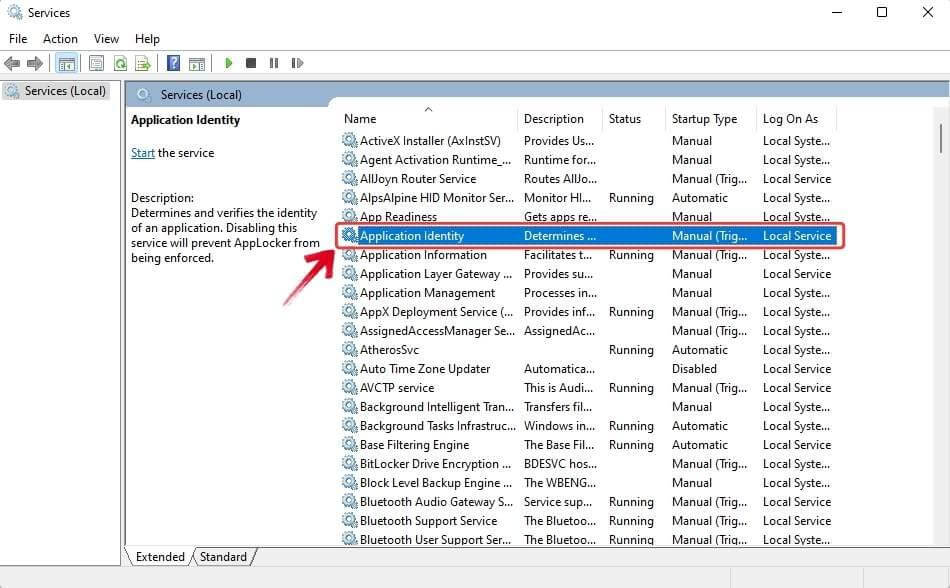950x588 pixels.
Task: Toggle the console tree visibility icon
Action: 66,63
